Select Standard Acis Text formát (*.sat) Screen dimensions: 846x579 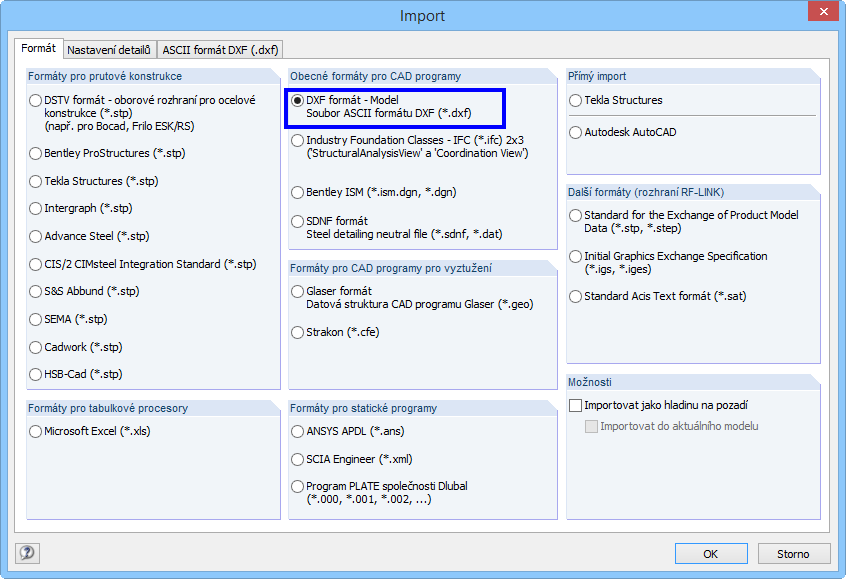pyautogui.click(x=575, y=296)
